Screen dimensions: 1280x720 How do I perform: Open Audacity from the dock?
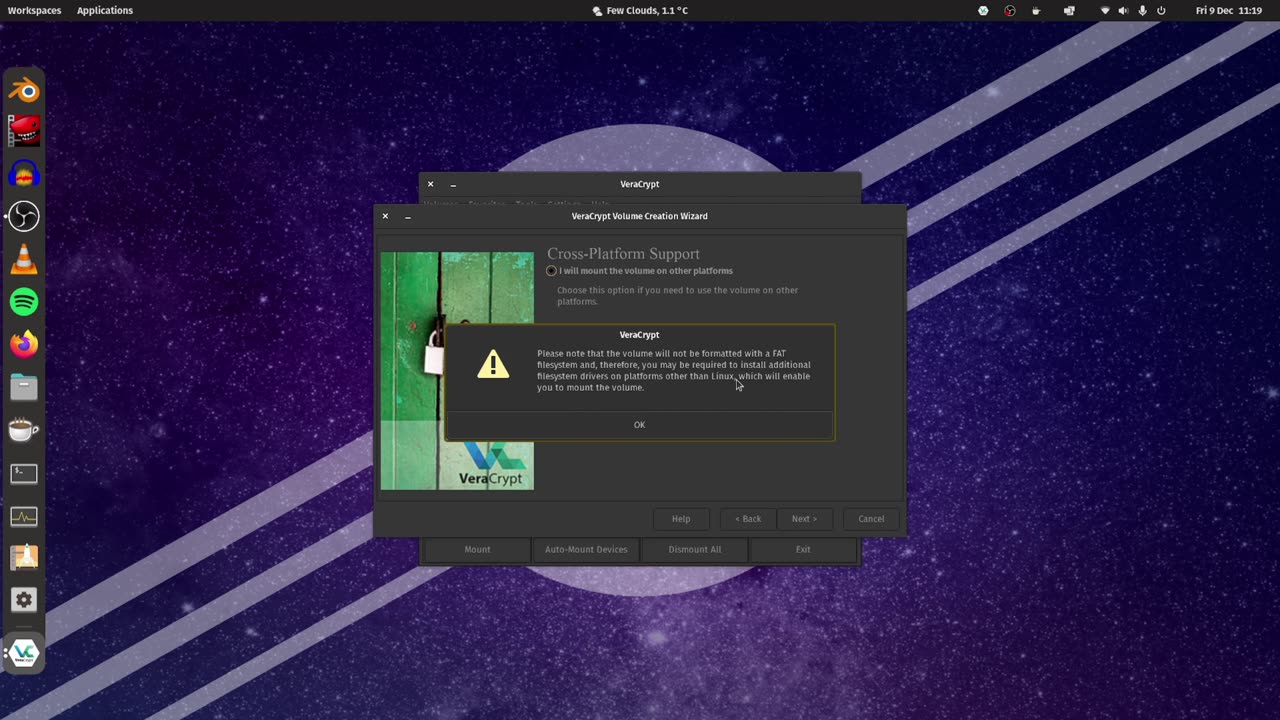[x=24, y=174]
